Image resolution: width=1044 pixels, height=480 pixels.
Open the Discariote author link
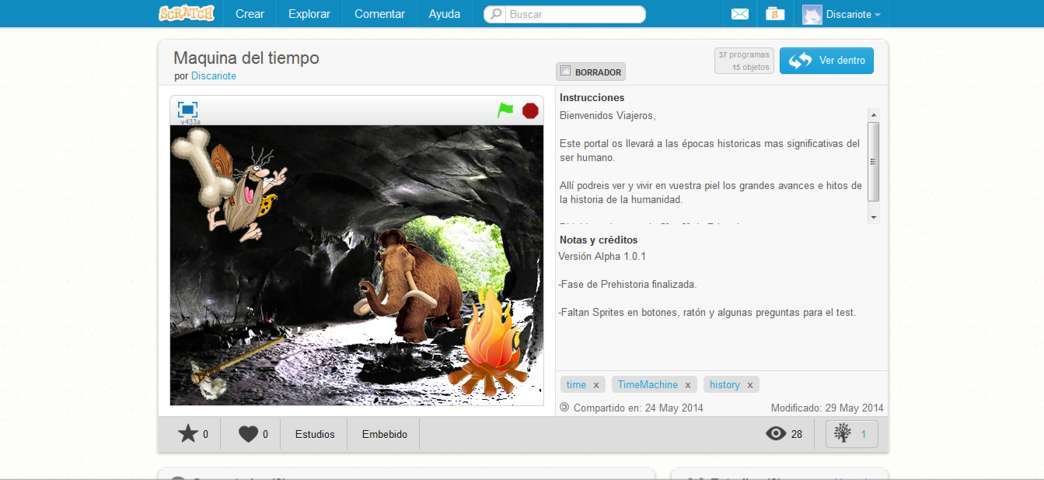pos(214,76)
